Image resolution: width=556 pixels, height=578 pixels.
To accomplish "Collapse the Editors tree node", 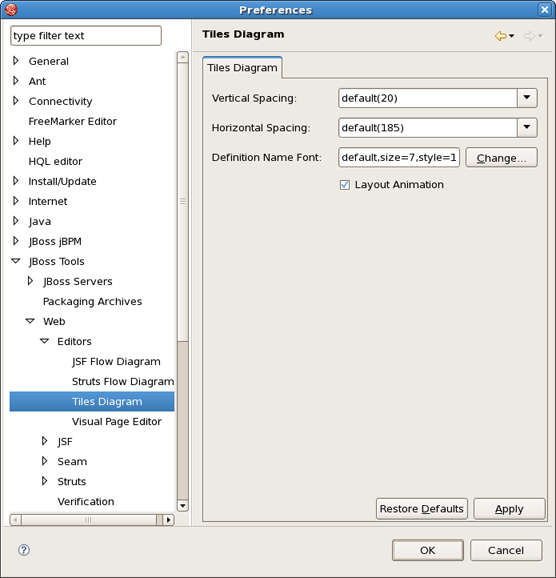I will (x=45, y=341).
